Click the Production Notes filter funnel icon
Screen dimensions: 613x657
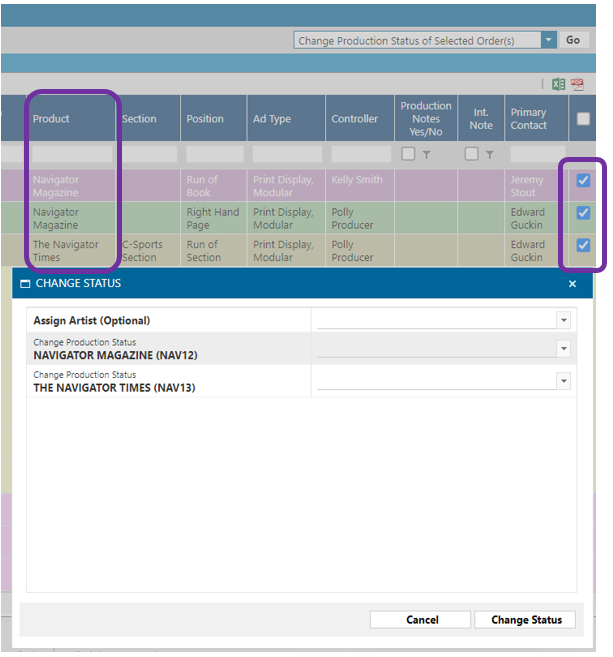pos(426,154)
